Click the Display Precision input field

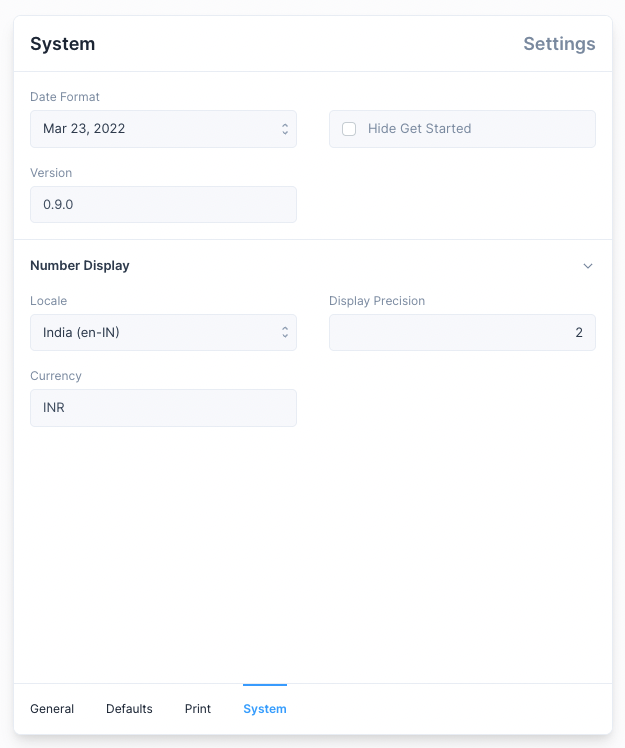(462, 332)
